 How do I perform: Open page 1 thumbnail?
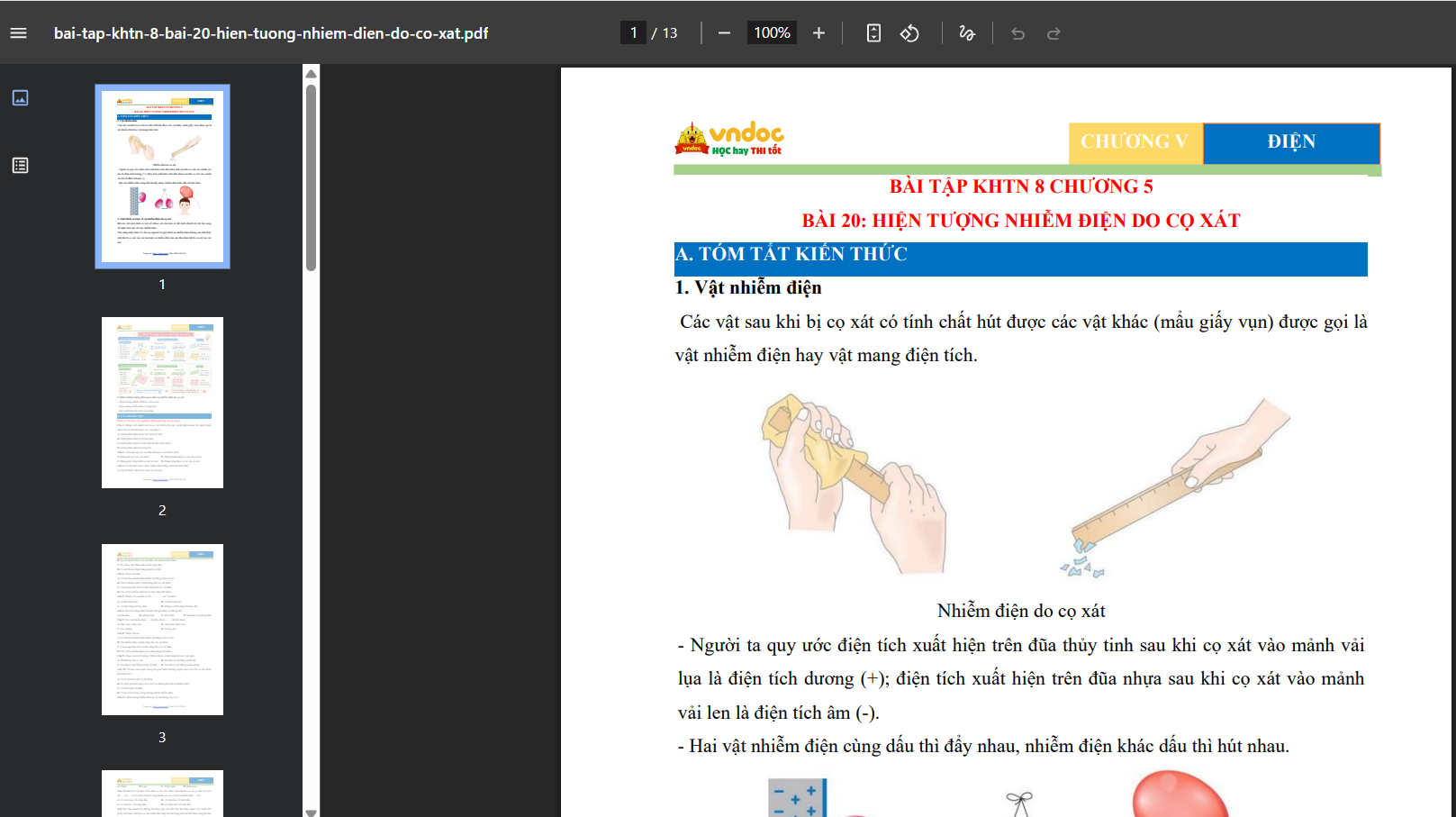162,177
